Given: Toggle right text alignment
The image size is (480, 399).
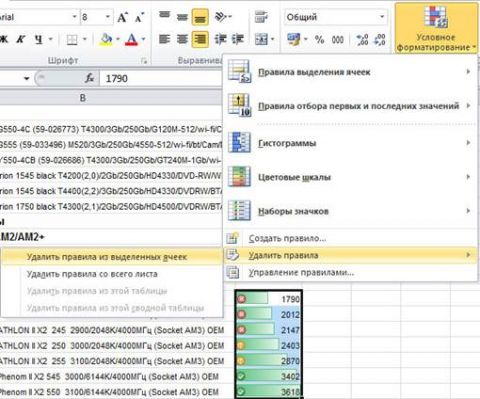Looking at the screenshot, I should point(200,39).
